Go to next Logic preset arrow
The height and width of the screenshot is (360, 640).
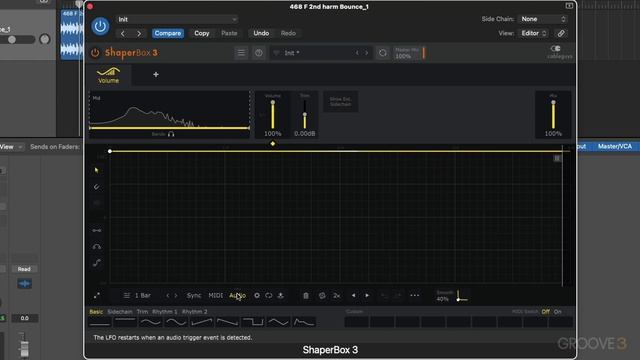[x=139, y=33]
